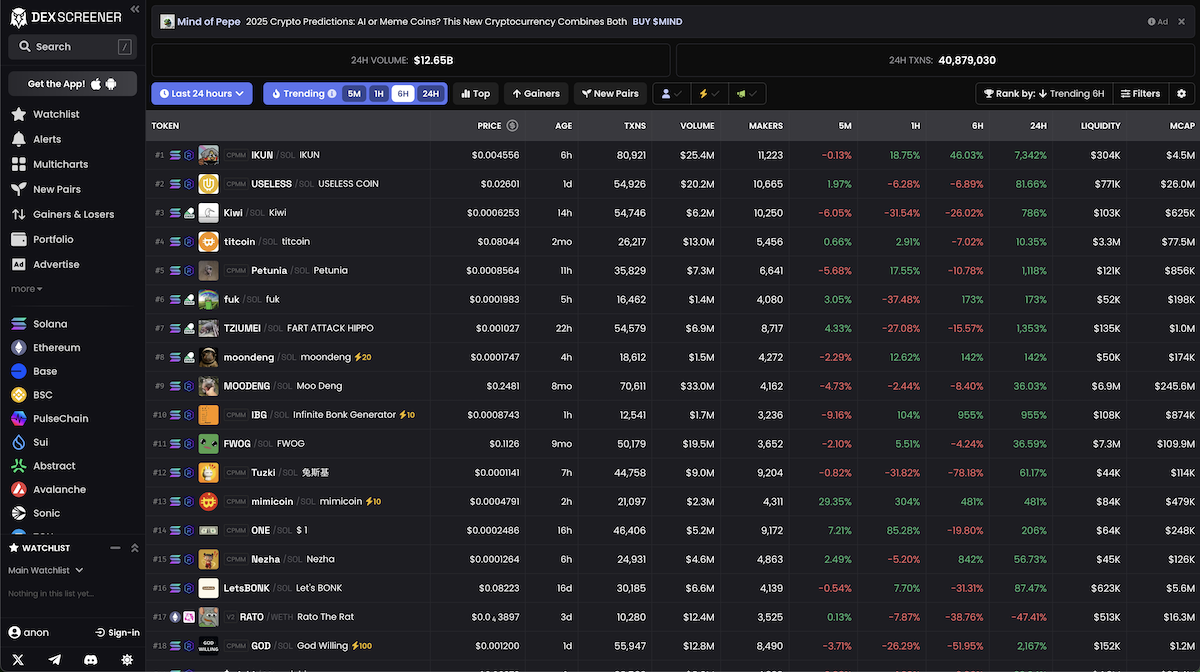Switch to the New Pairs tab
Screen dimensions: 1200x672
[x=610, y=93]
